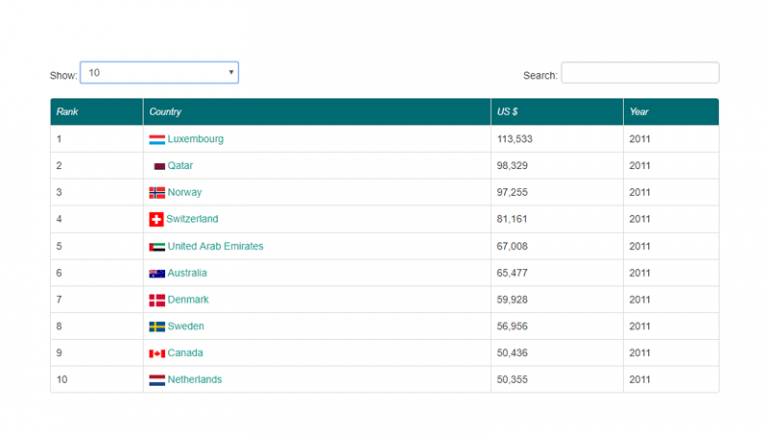
Task: Click the Qatar flag icon
Action: [x=159, y=166]
